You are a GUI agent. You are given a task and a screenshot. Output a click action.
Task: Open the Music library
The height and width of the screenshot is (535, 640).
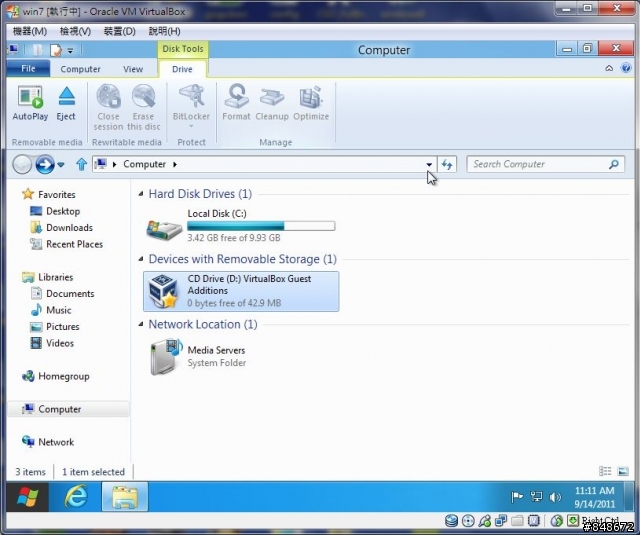click(51, 311)
